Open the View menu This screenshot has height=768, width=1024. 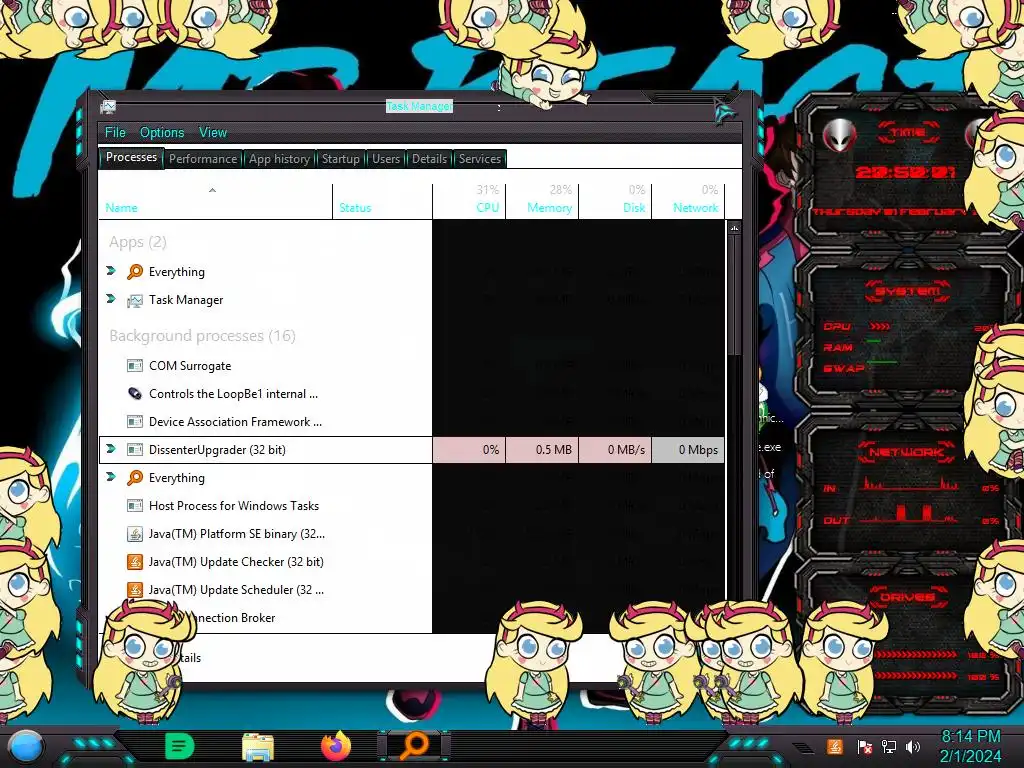(x=213, y=133)
